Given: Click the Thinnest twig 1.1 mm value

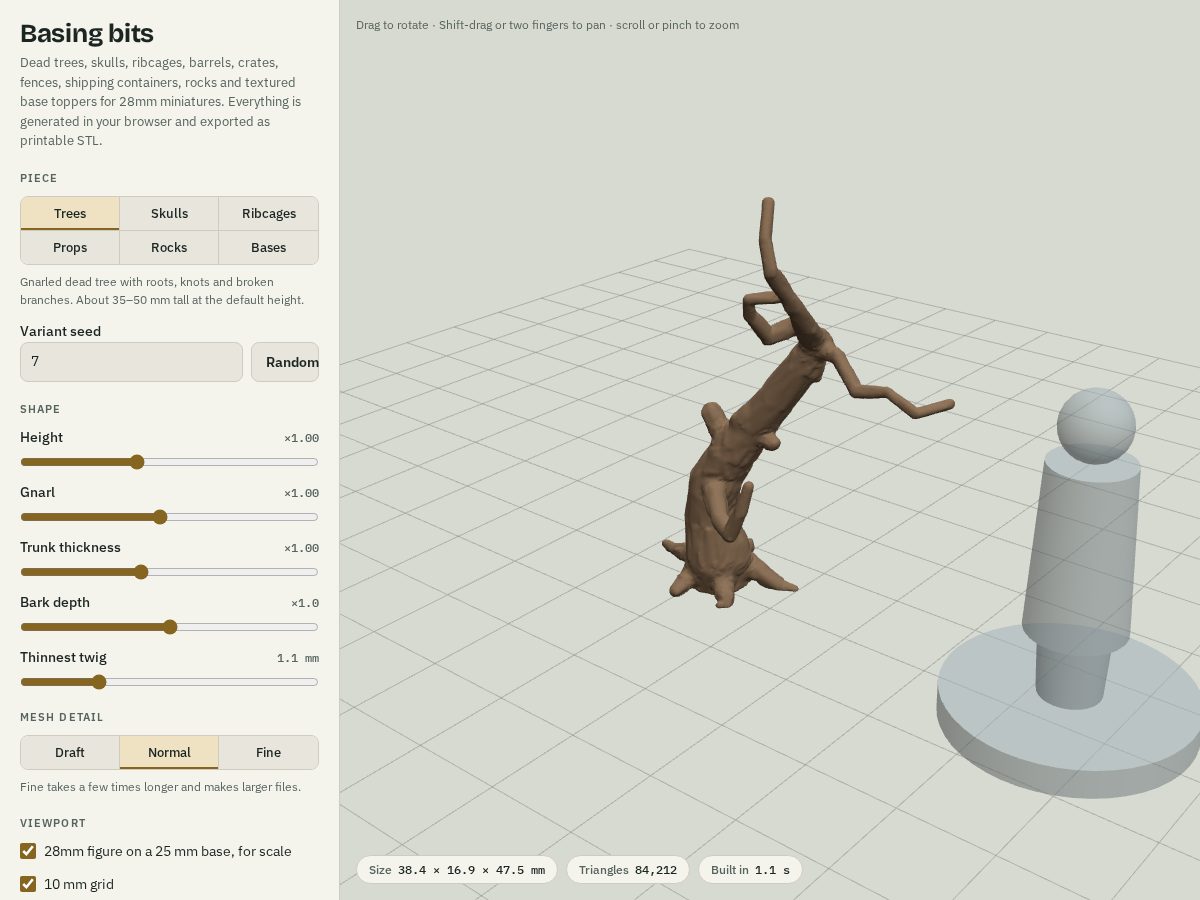Looking at the screenshot, I should (x=298, y=658).
